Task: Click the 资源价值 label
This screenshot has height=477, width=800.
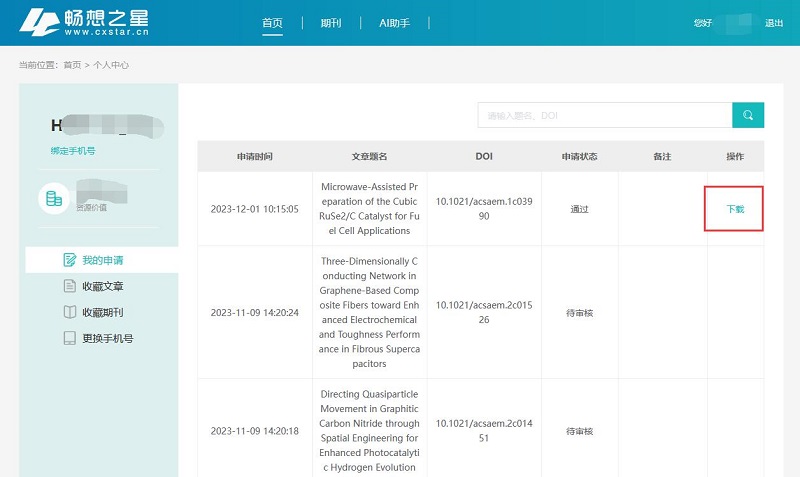Action: pos(91,208)
